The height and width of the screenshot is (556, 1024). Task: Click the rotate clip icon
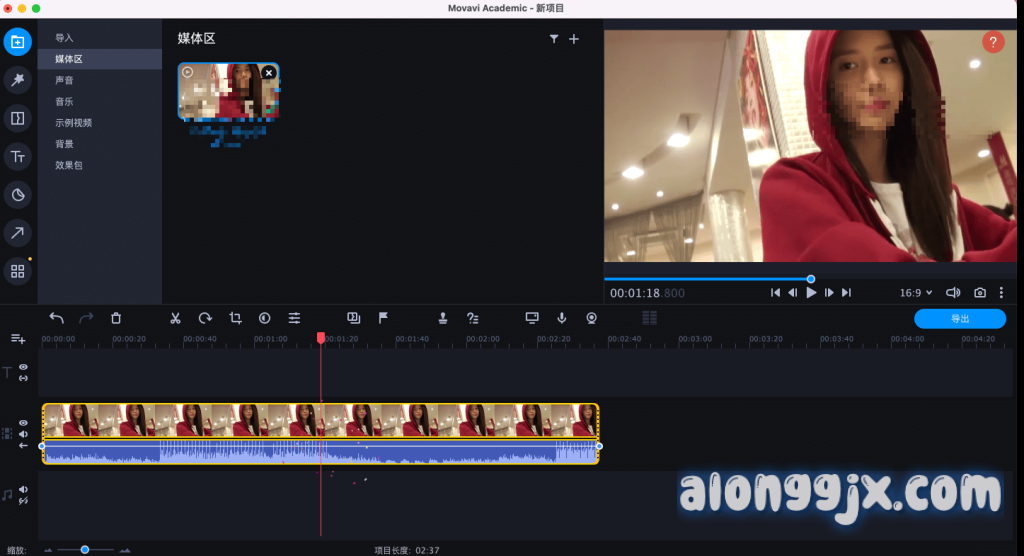click(205, 318)
